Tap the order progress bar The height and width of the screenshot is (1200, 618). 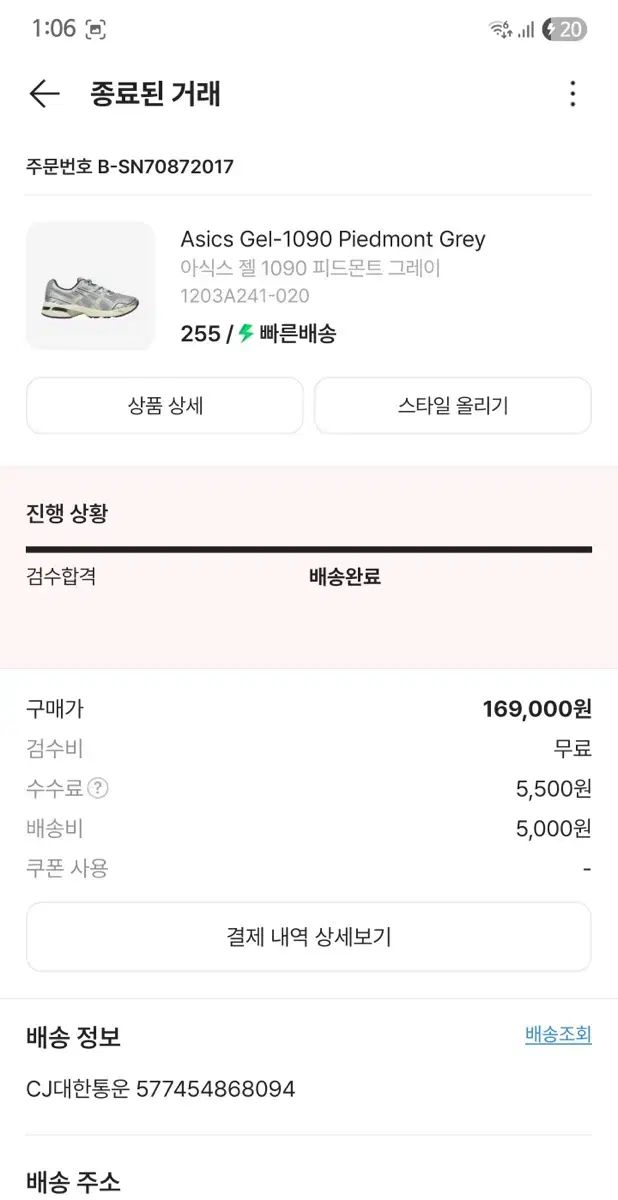coord(308,546)
